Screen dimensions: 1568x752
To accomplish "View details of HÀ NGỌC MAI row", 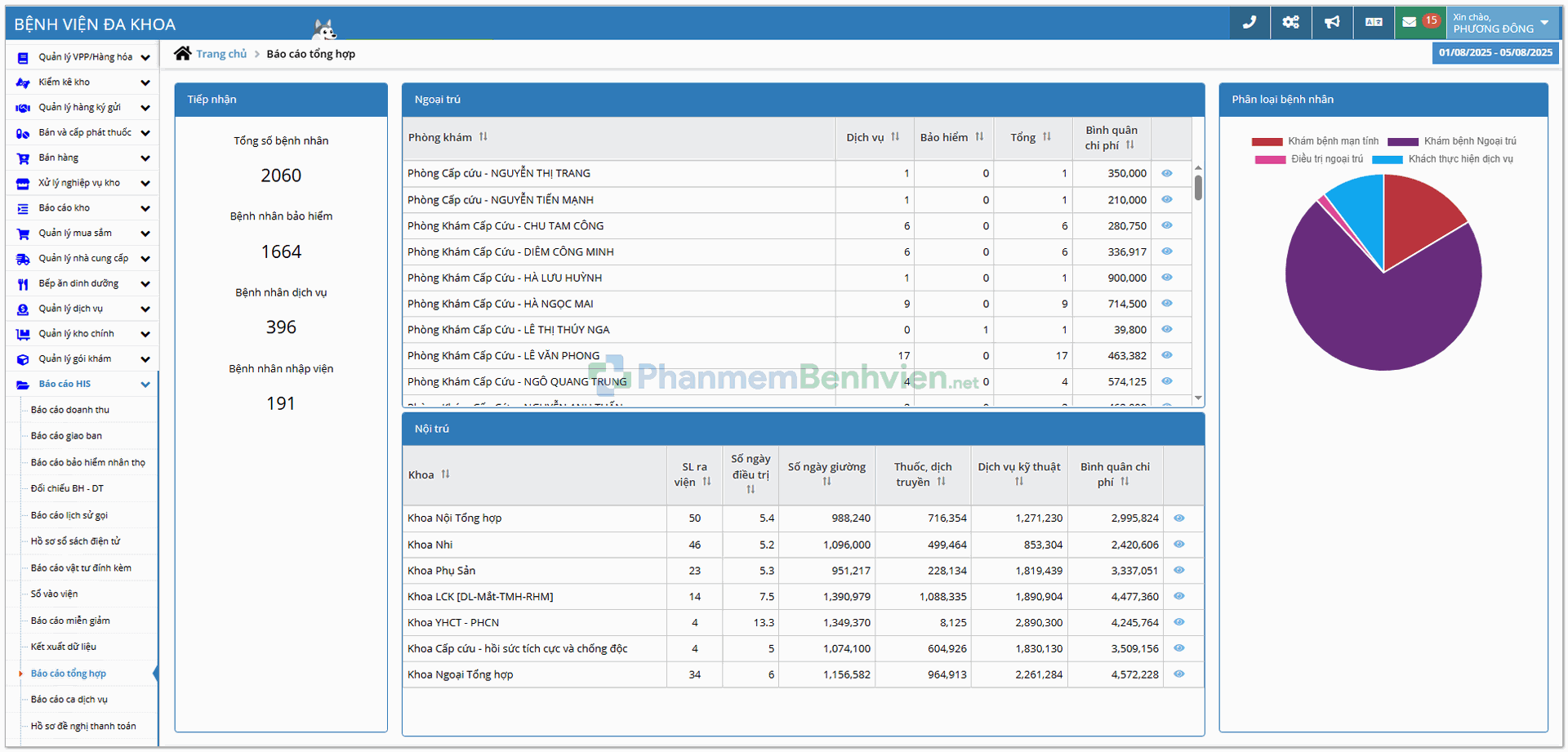I will click(x=1167, y=303).
